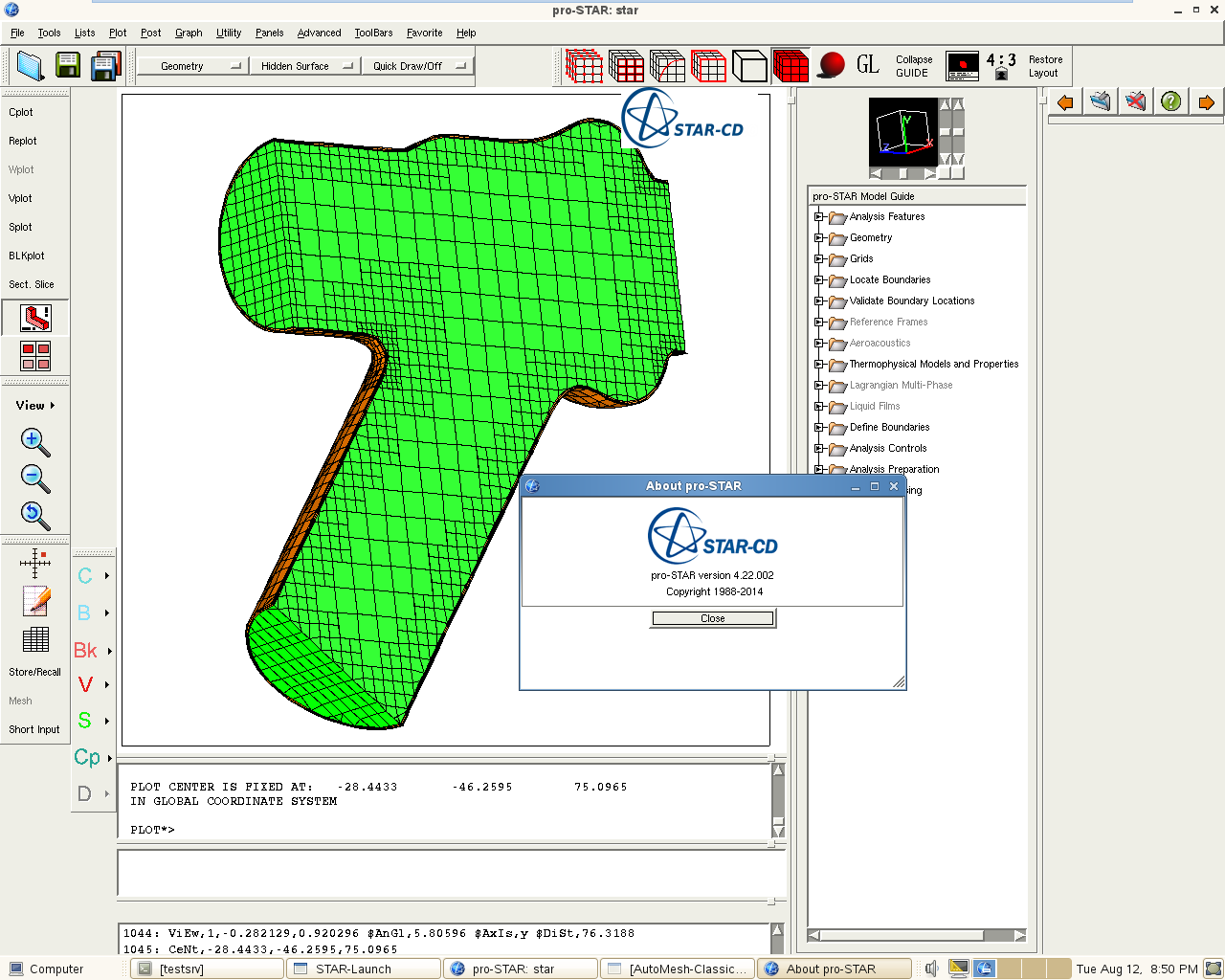Screen dimensions: 1225x980
Task: Expand the Grids tree node
Action: coord(819,259)
